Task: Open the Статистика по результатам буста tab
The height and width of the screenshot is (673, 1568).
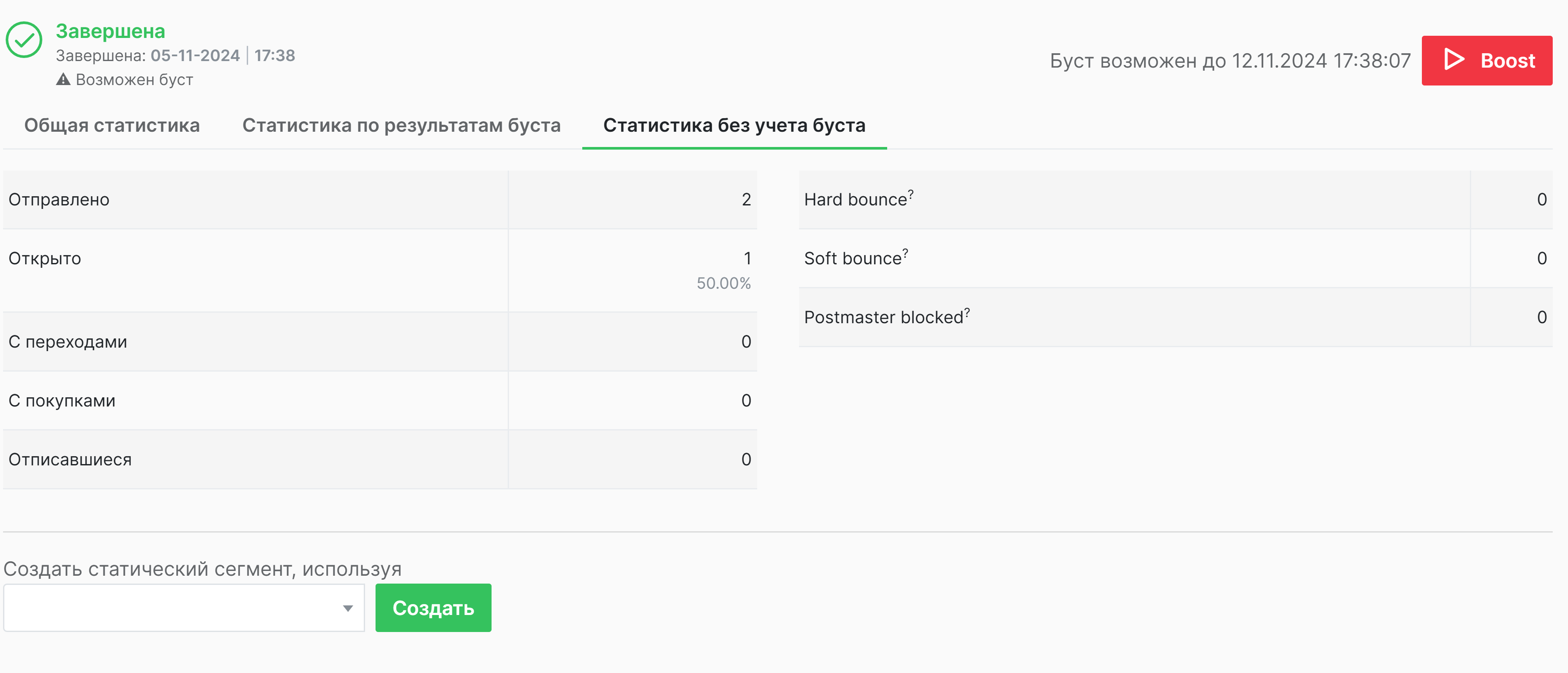Action: 401,125
